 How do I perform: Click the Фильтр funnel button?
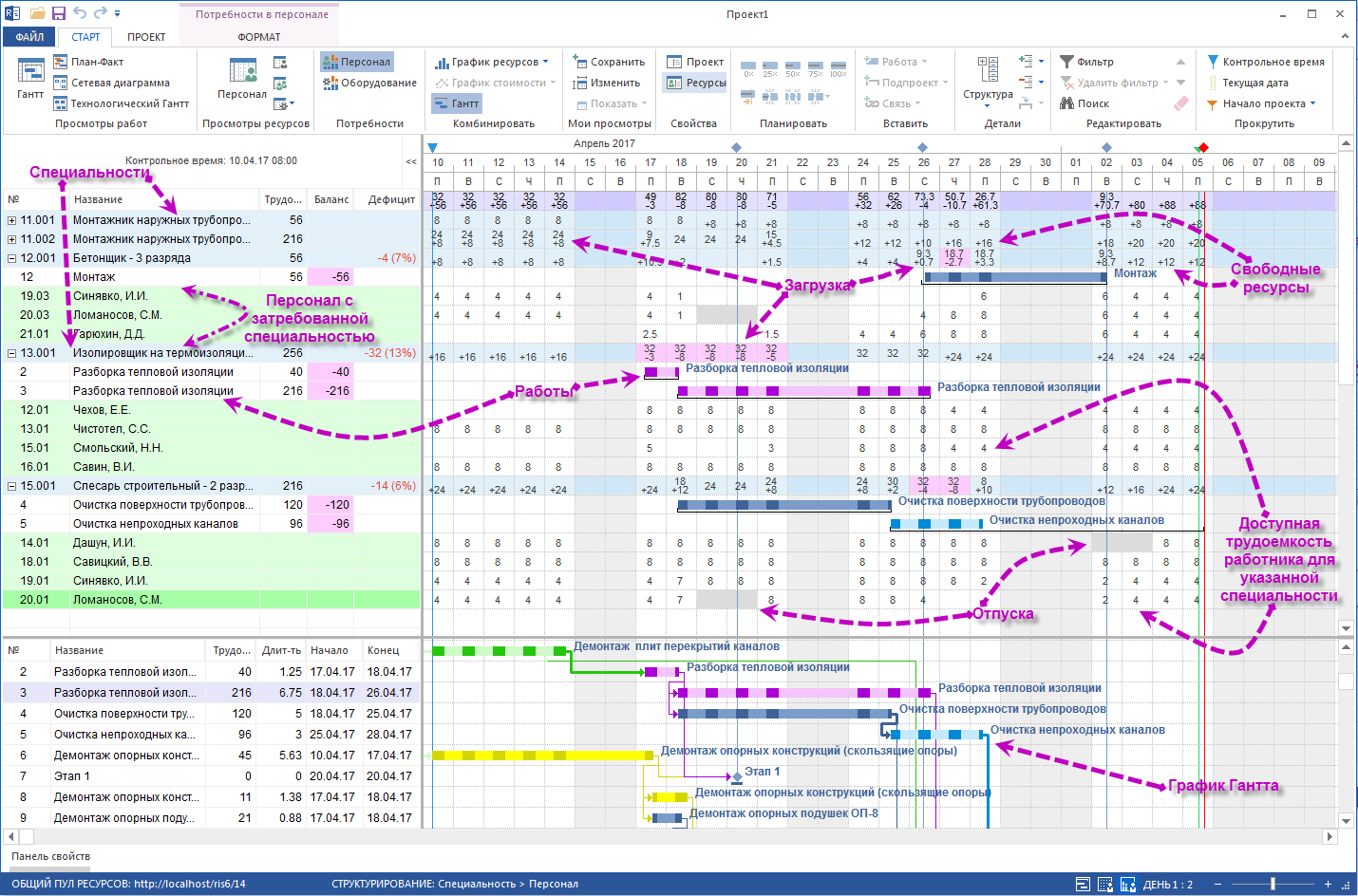(x=1087, y=62)
